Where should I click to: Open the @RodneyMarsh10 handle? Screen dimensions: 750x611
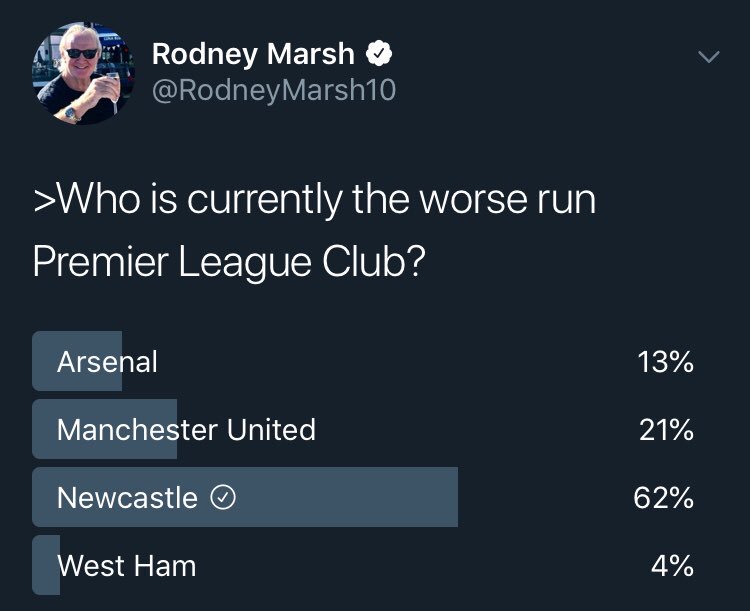(274, 90)
